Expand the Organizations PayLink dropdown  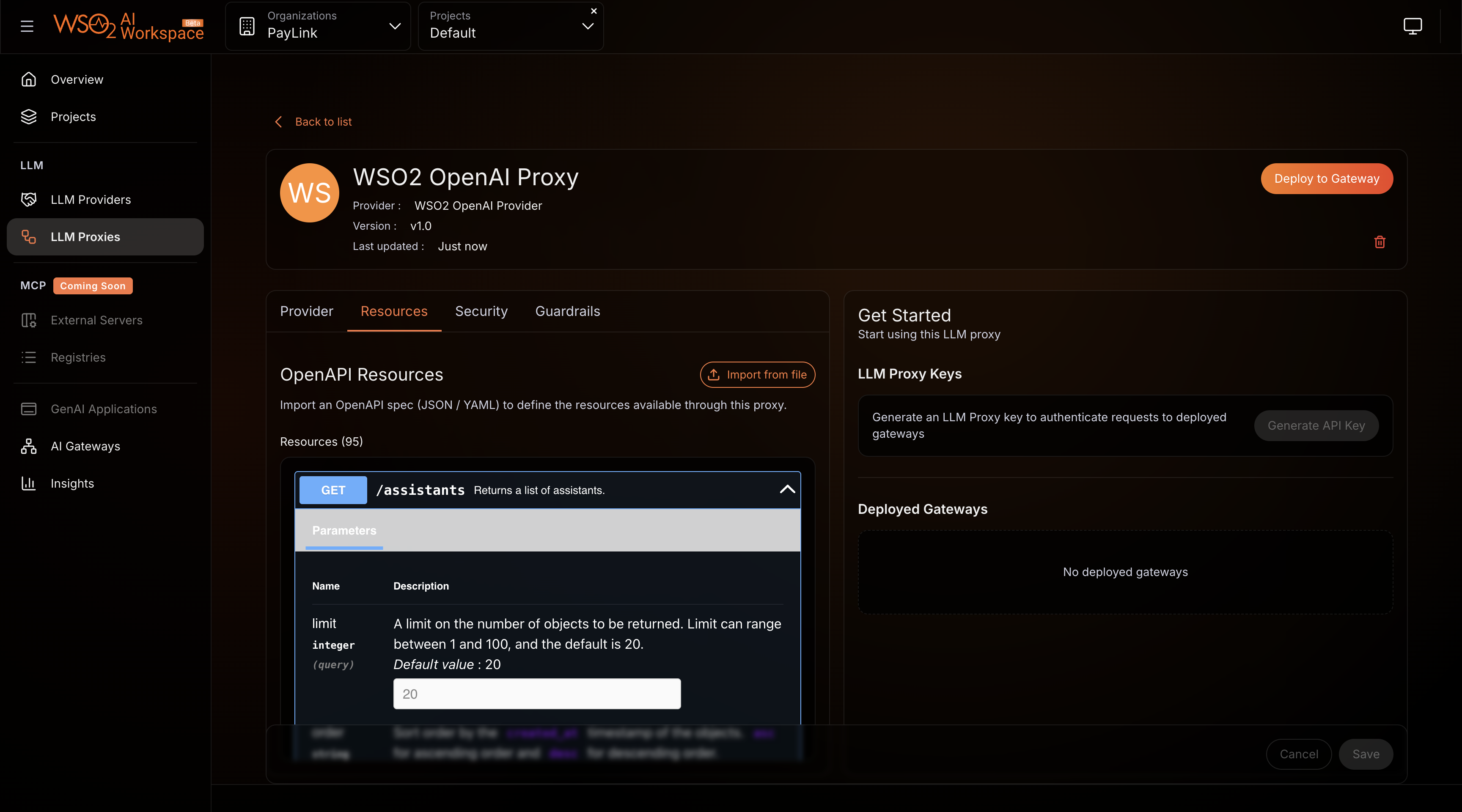pos(395,26)
